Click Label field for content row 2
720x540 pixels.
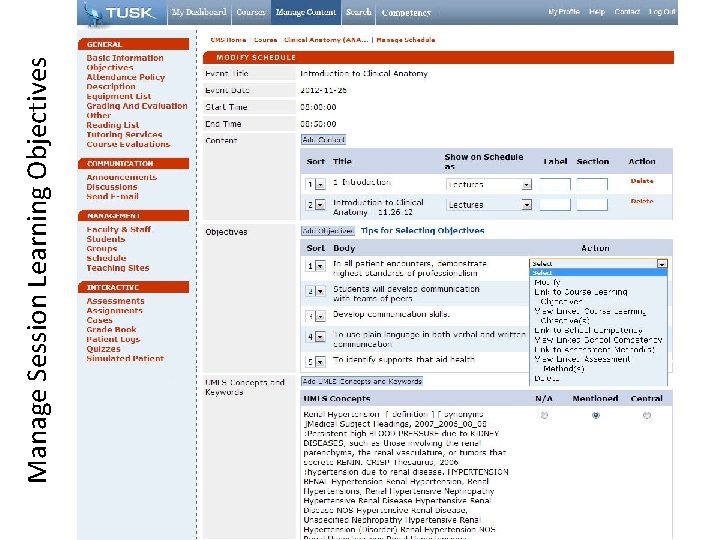[x=555, y=204]
